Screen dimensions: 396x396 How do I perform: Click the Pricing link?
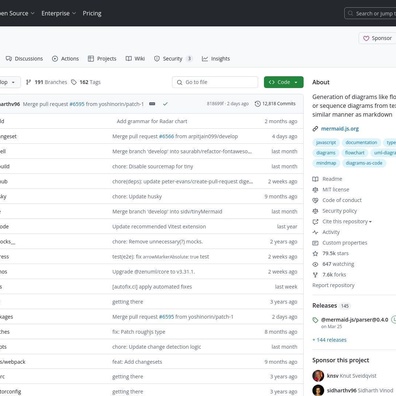[92, 13]
